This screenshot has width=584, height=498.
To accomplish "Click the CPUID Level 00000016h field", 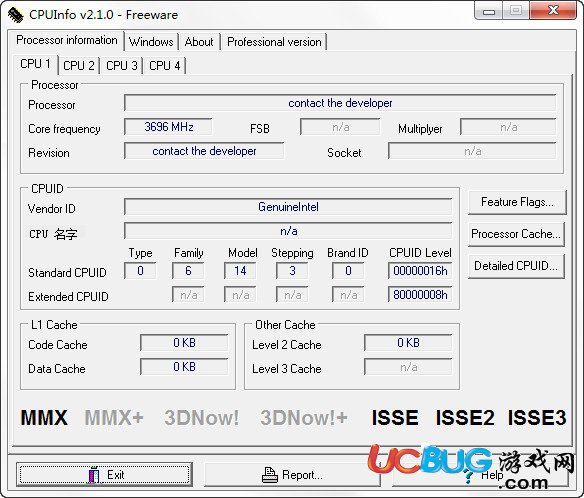I will (420, 270).
